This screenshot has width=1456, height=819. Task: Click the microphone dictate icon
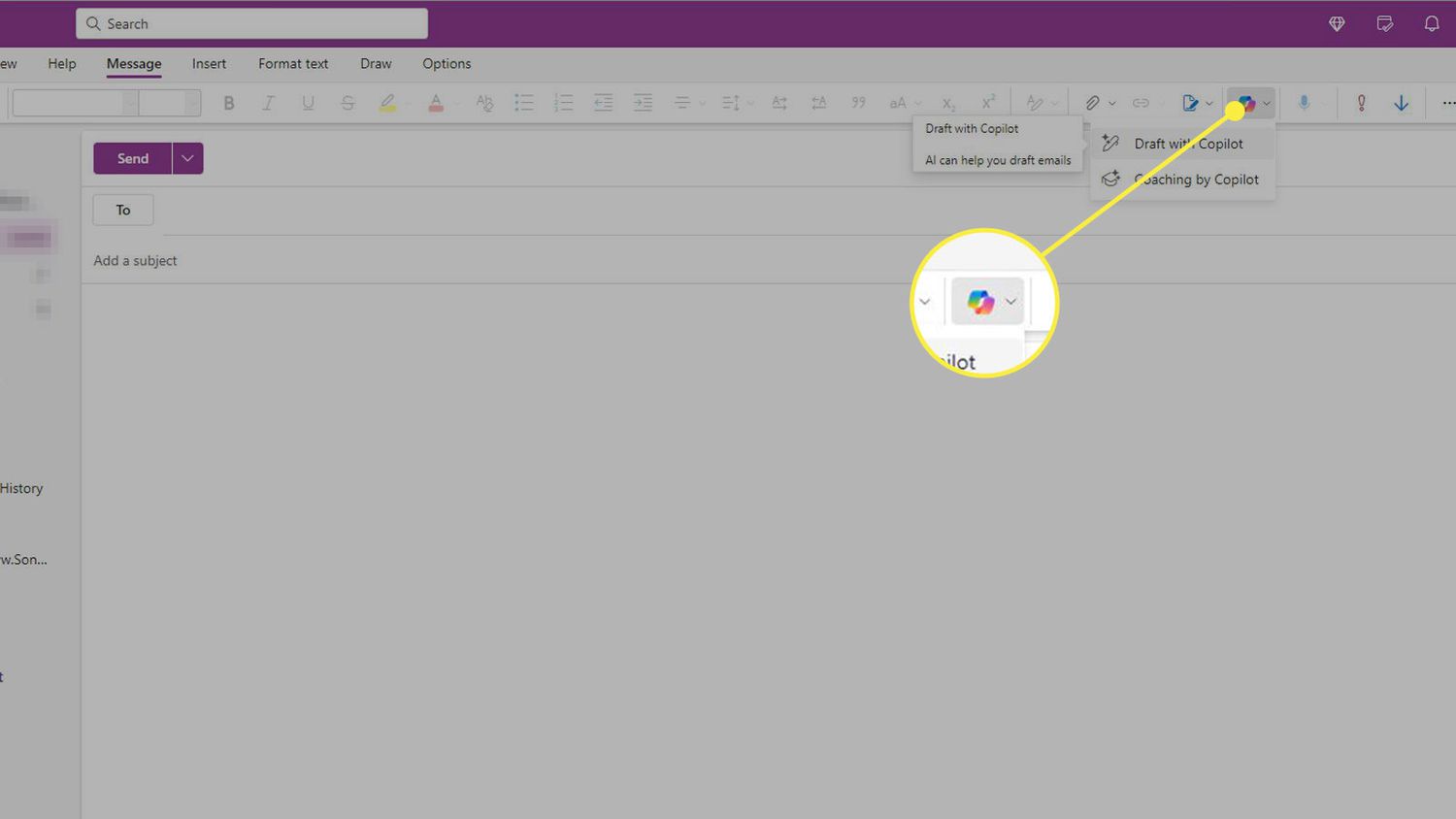(1304, 103)
